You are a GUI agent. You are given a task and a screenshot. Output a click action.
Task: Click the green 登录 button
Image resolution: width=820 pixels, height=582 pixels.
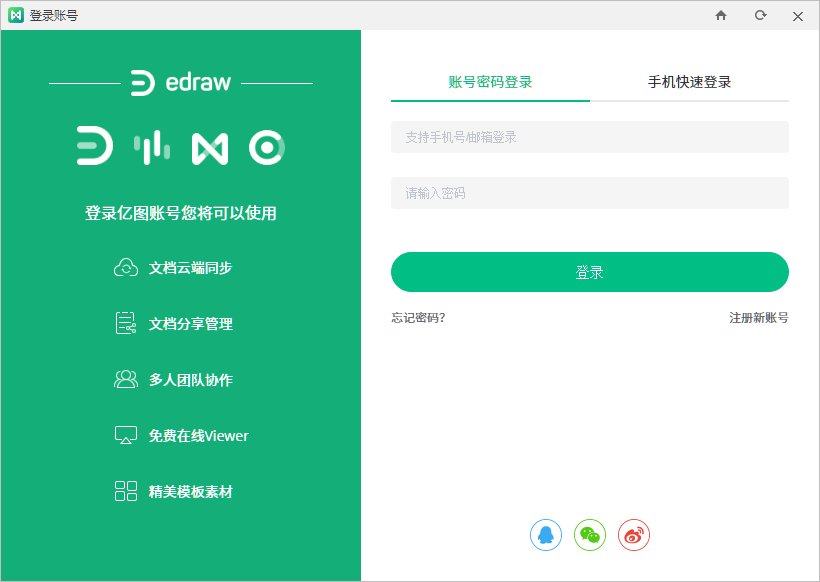[x=590, y=272]
